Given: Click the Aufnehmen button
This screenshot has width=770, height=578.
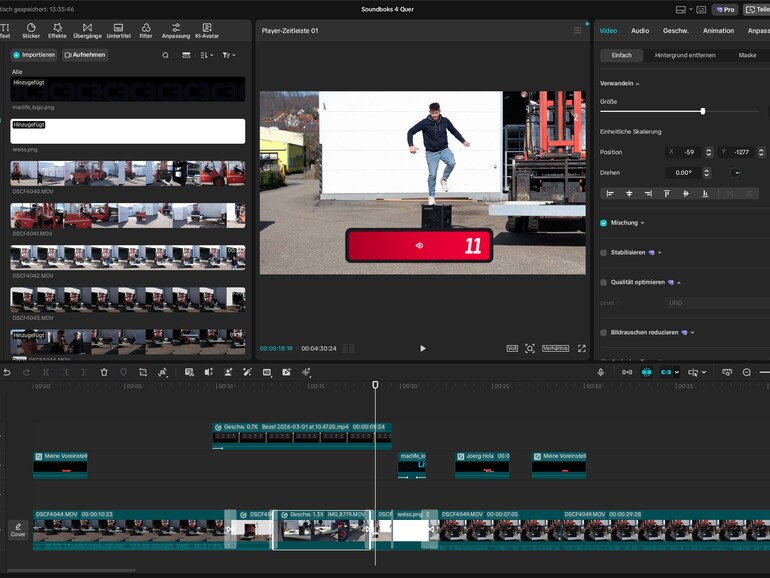Looking at the screenshot, I should click(x=85, y=55).
